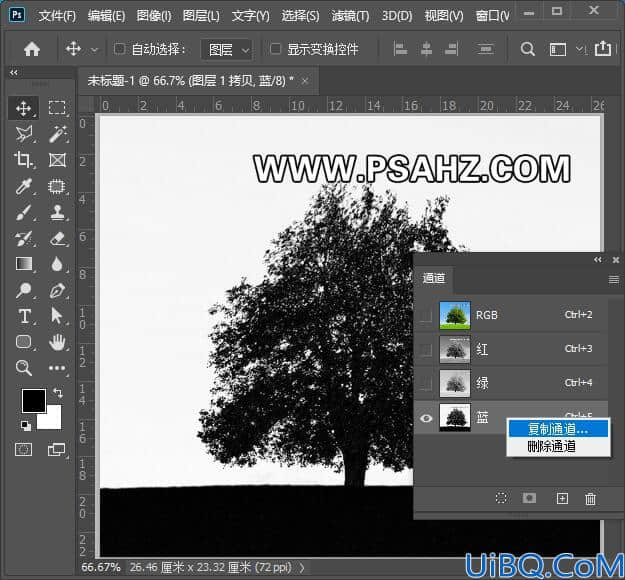Go to Home screen
The width and height of the screenshot is (625, 580).
click(x=31, y=49)
